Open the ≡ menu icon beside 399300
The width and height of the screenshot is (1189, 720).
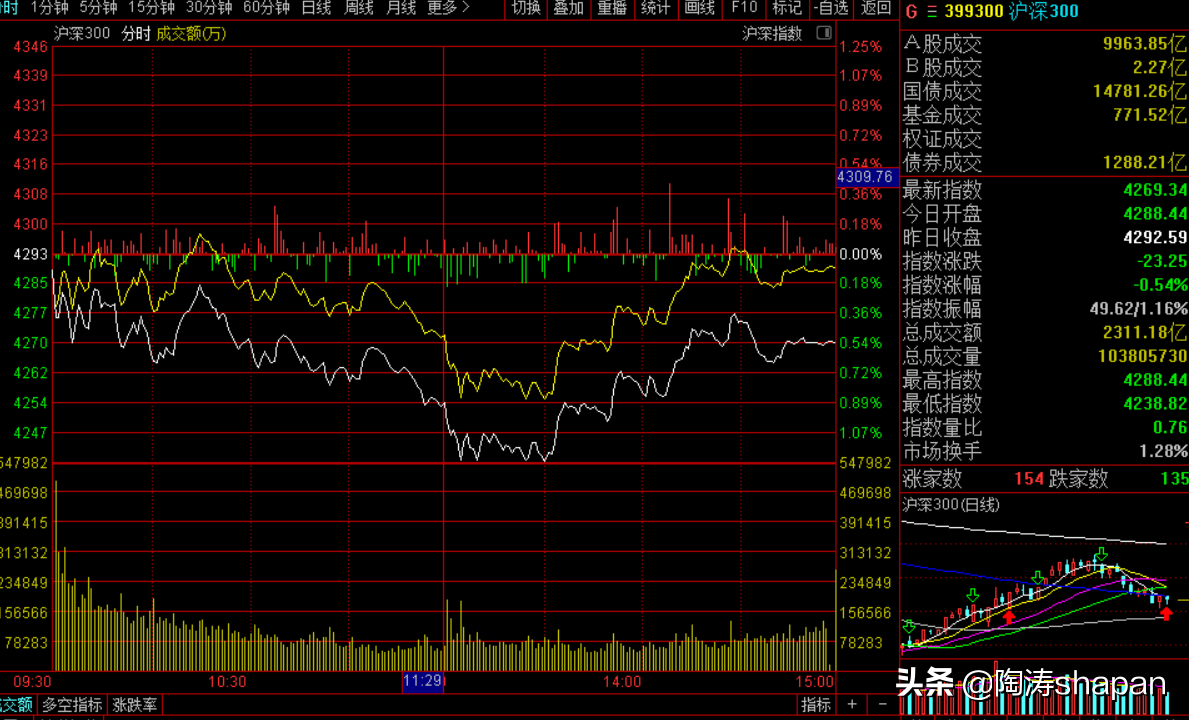pos(931,11)
